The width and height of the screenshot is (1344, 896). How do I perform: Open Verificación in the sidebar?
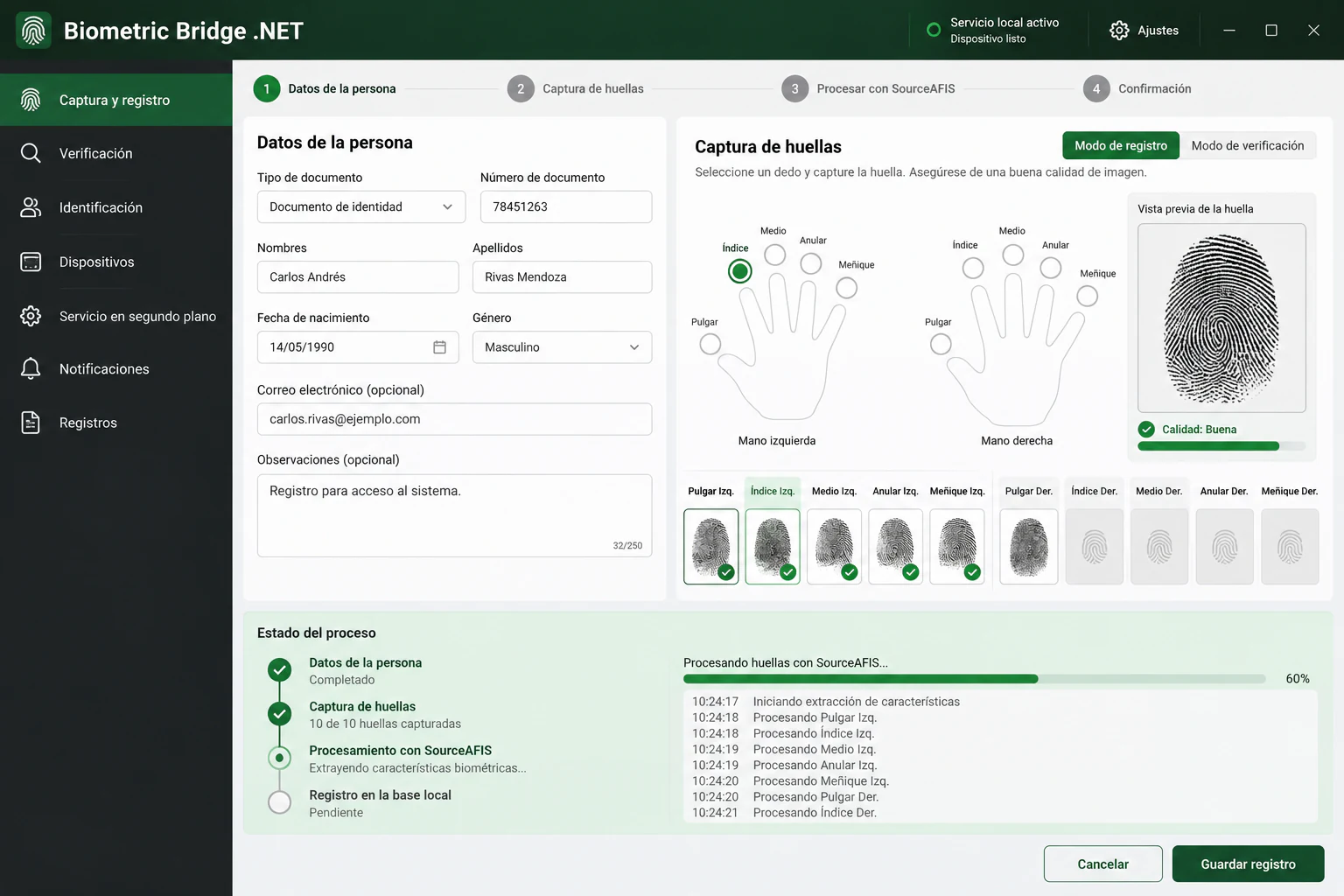(116, 153)
